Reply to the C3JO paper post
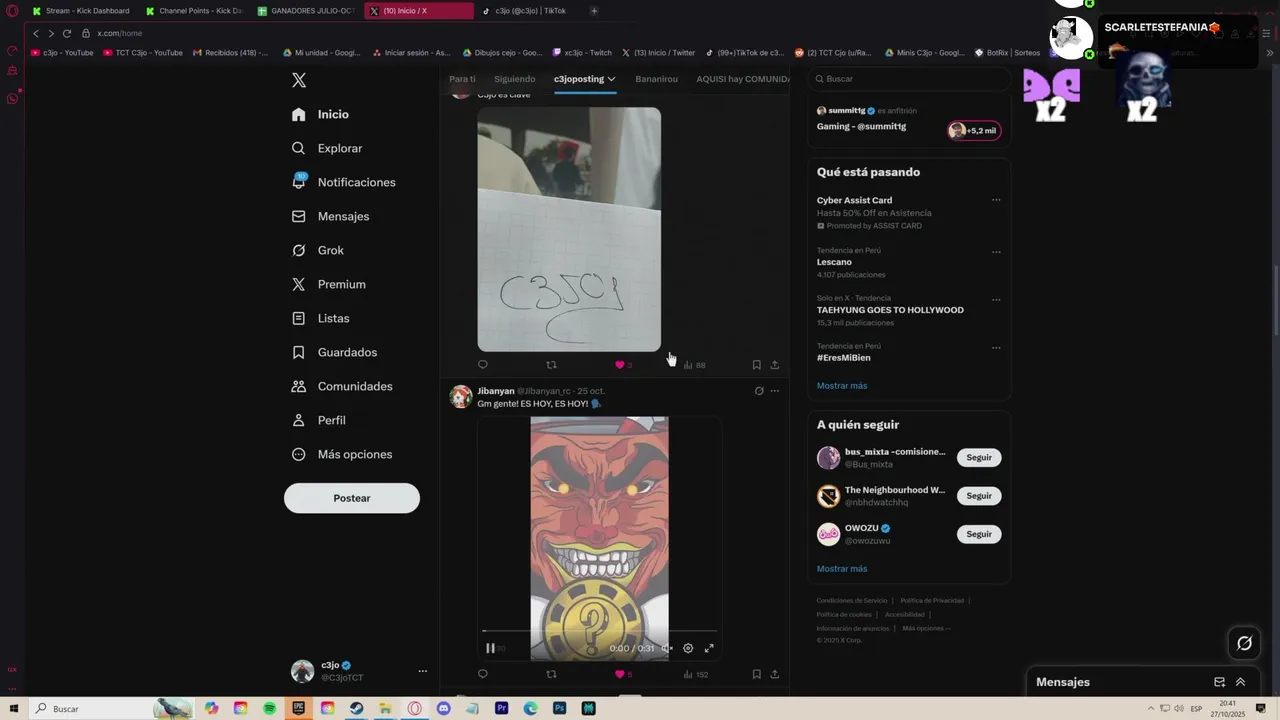 [x=483, y=365]
